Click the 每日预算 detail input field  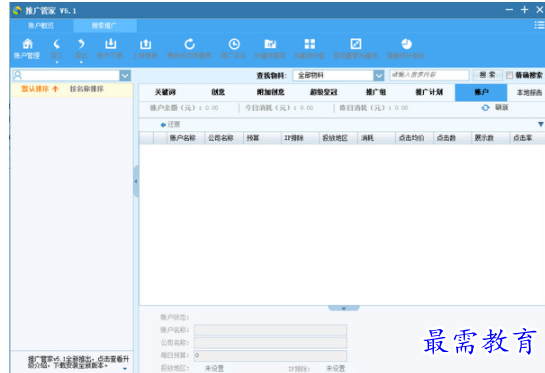pyautogui.click(x=270, y=355)
